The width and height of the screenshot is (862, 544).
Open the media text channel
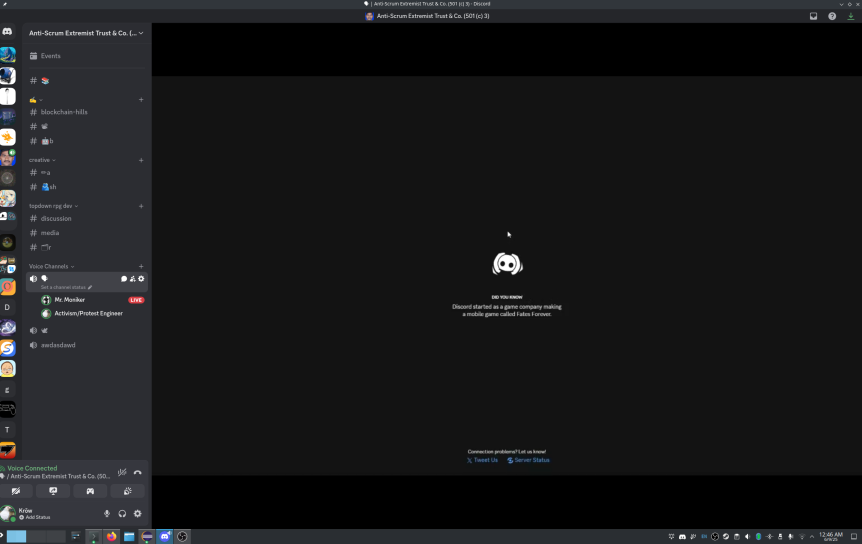tap(87, 233)
